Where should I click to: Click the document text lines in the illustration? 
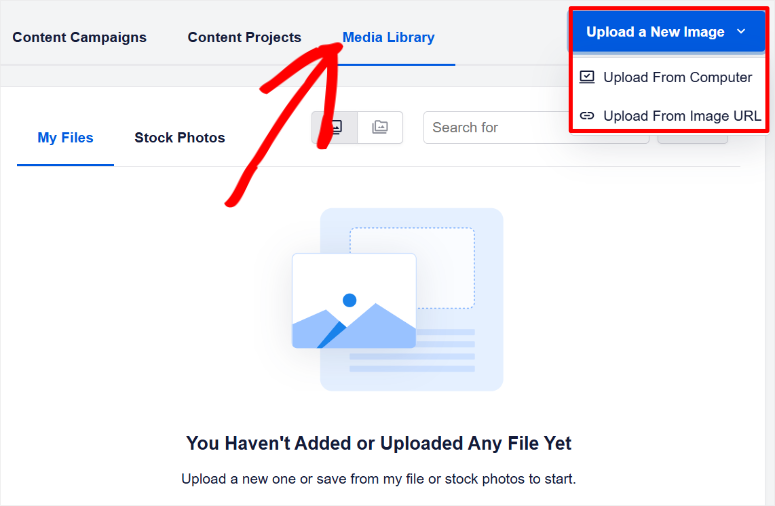(x=412, y=351)
